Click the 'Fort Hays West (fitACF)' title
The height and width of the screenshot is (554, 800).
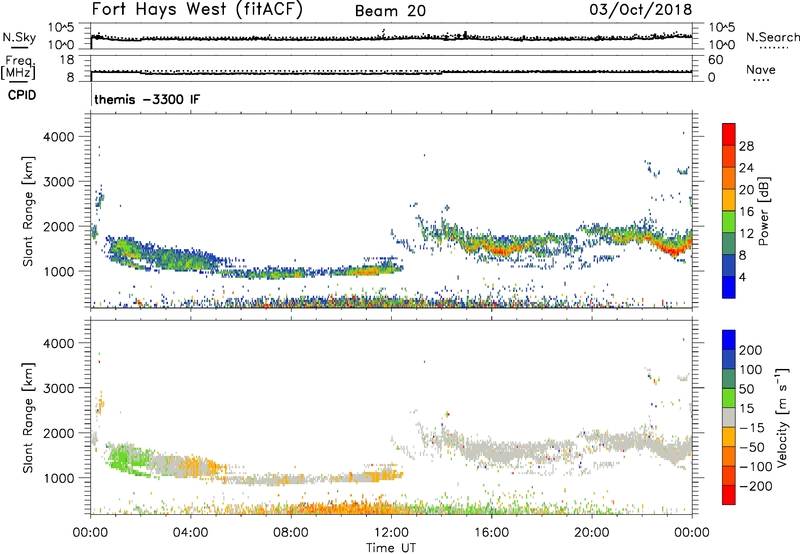click(x=196, y=10)
